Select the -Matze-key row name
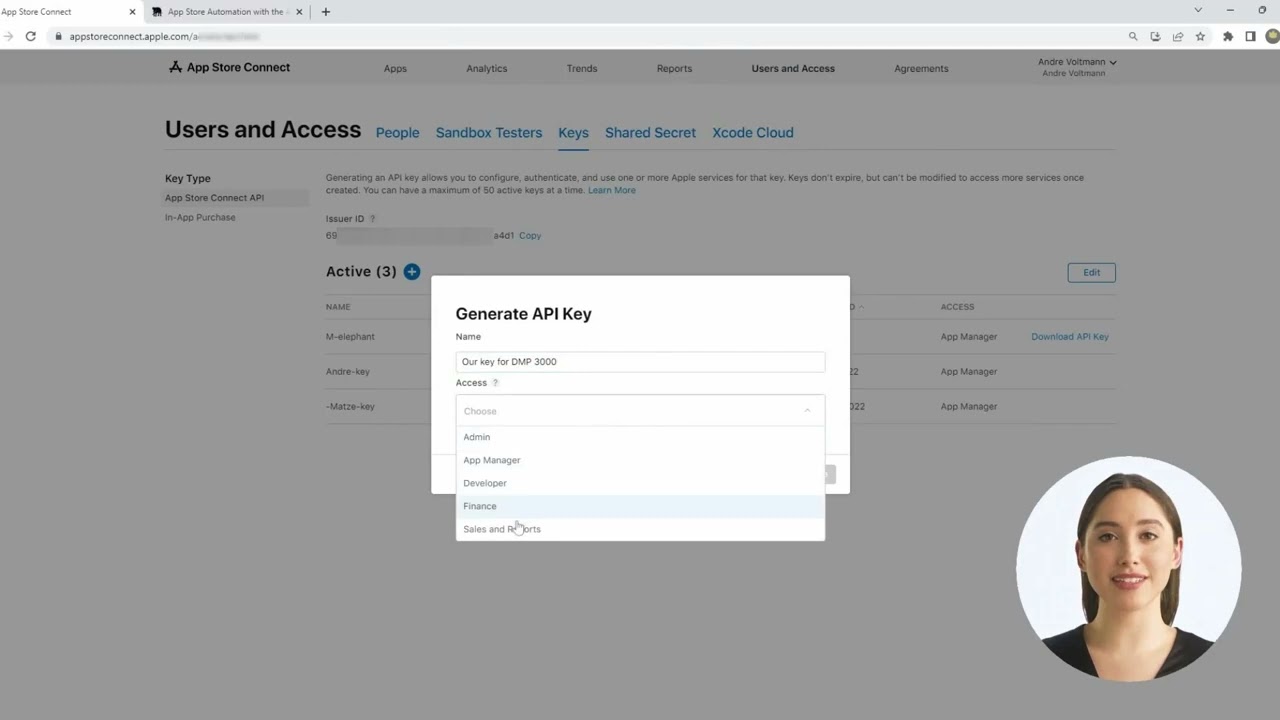This screenshot has height=720, width=1280. coord(350,407)
